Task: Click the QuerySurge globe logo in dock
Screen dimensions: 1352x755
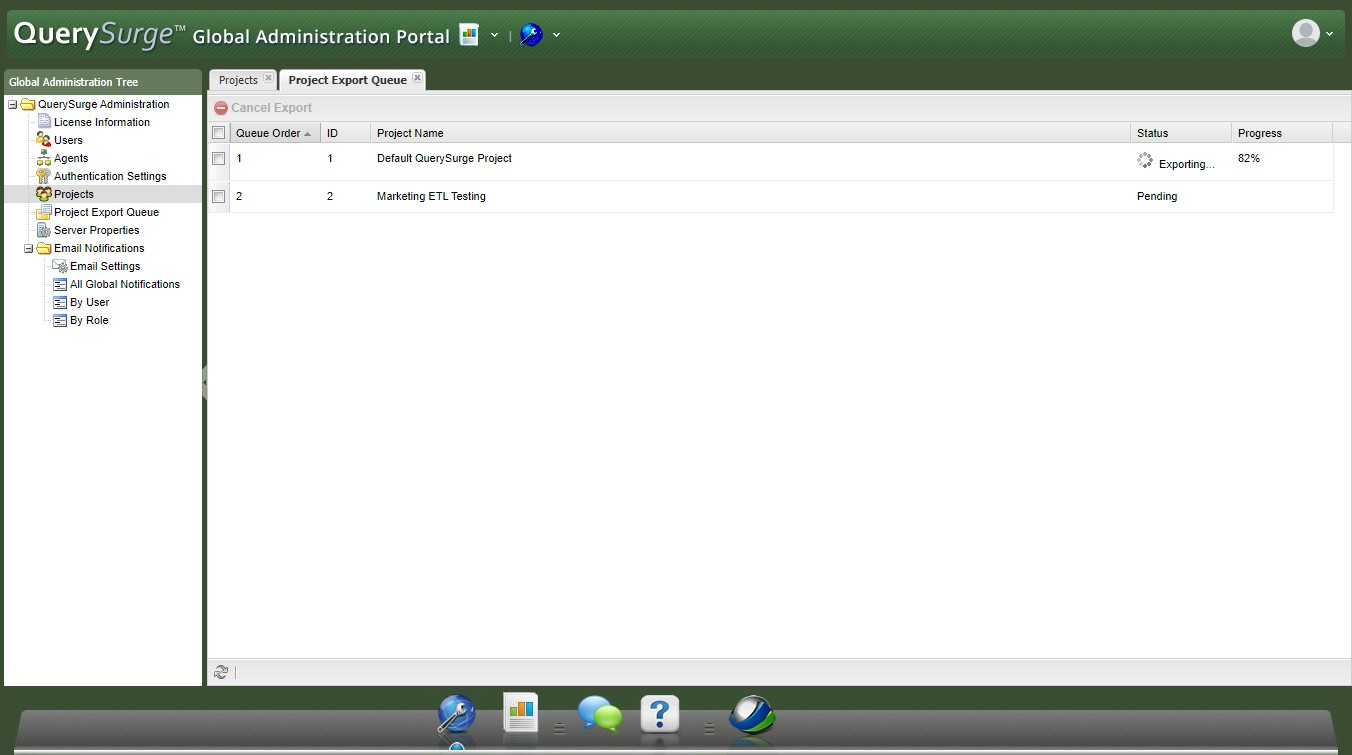Action: click(752, 716)
